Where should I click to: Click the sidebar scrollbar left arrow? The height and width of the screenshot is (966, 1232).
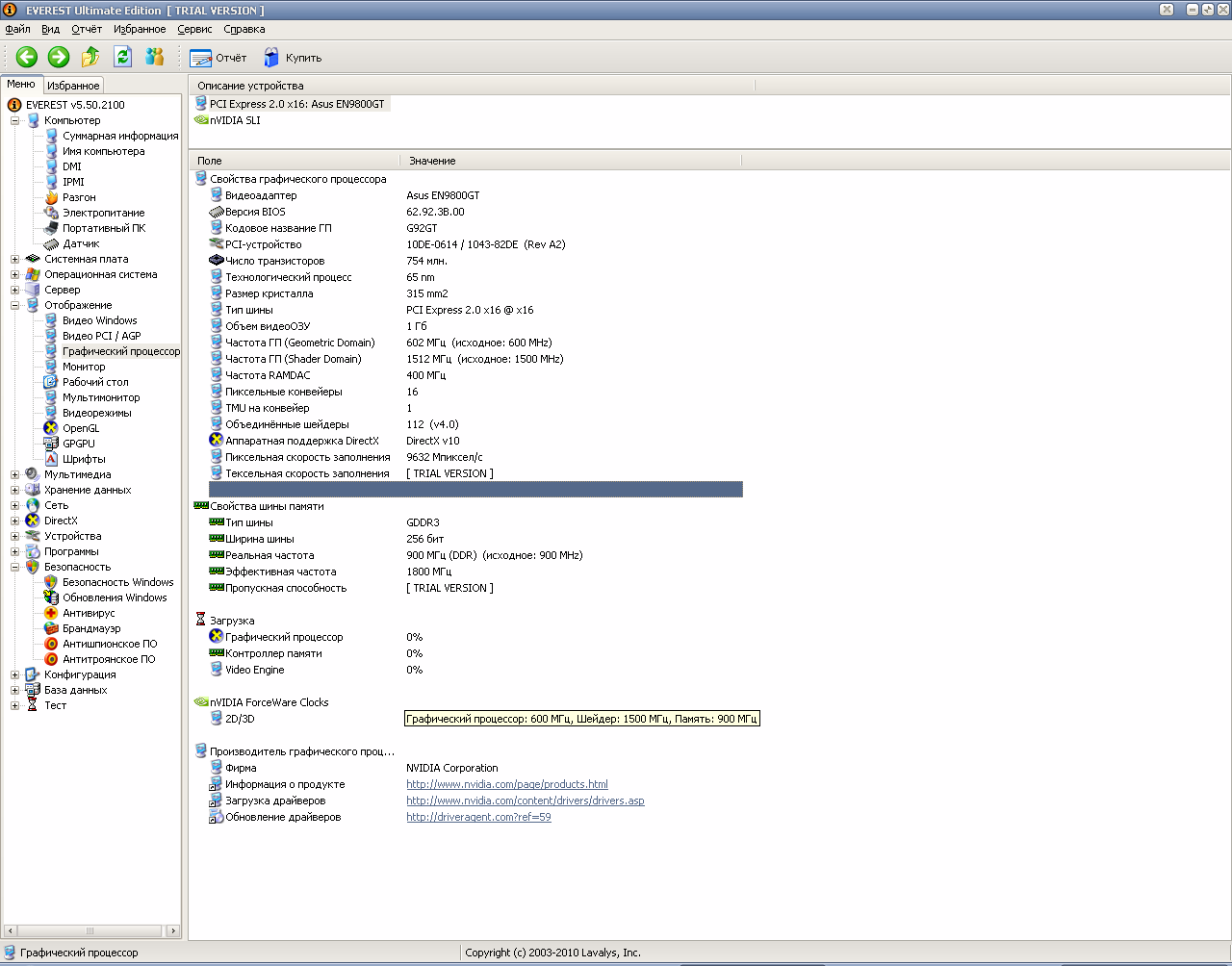click(10, 931)
